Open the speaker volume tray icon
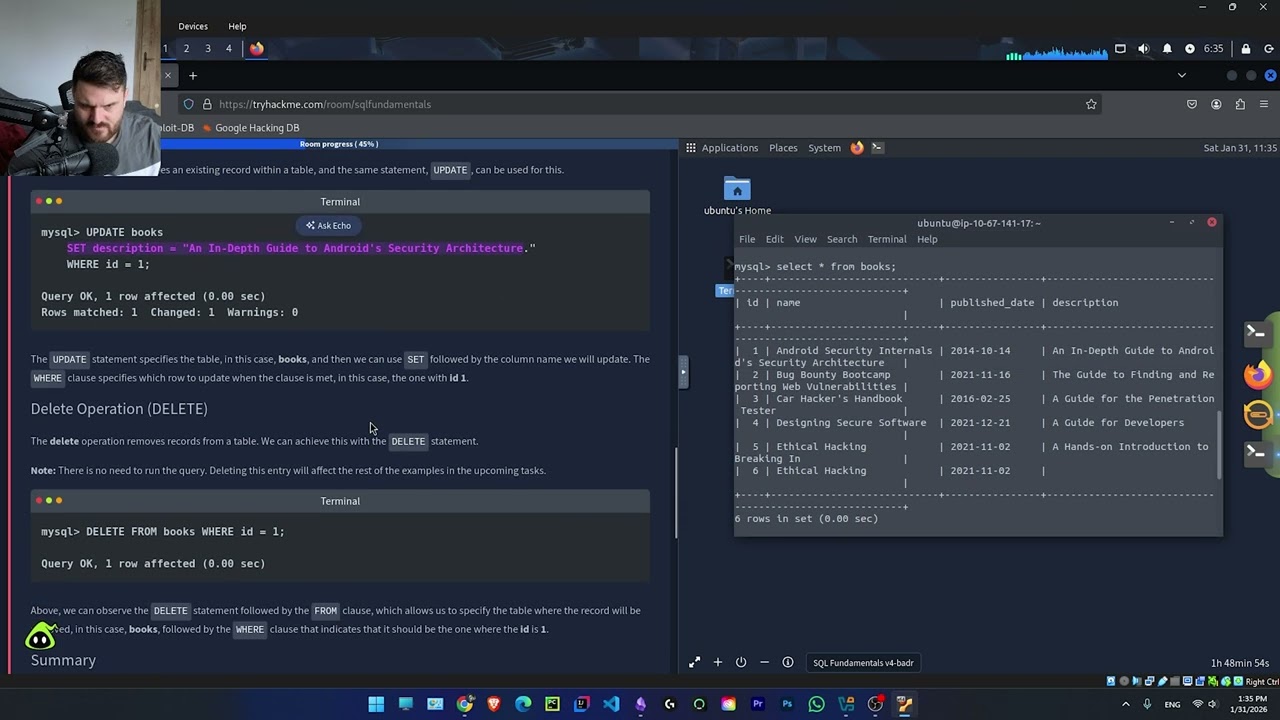Viewport: 1280px width, 720px height. [x=1213, y=704]
